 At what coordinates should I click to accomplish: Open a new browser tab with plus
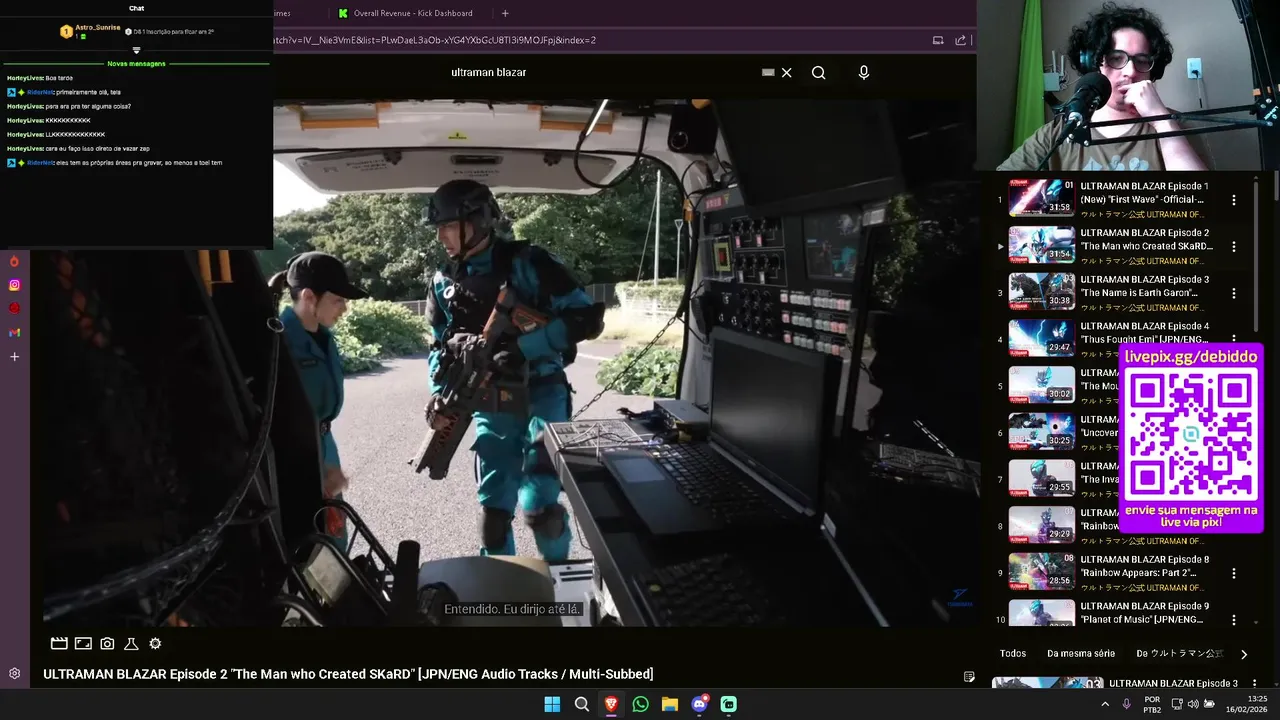coord(505,13)
